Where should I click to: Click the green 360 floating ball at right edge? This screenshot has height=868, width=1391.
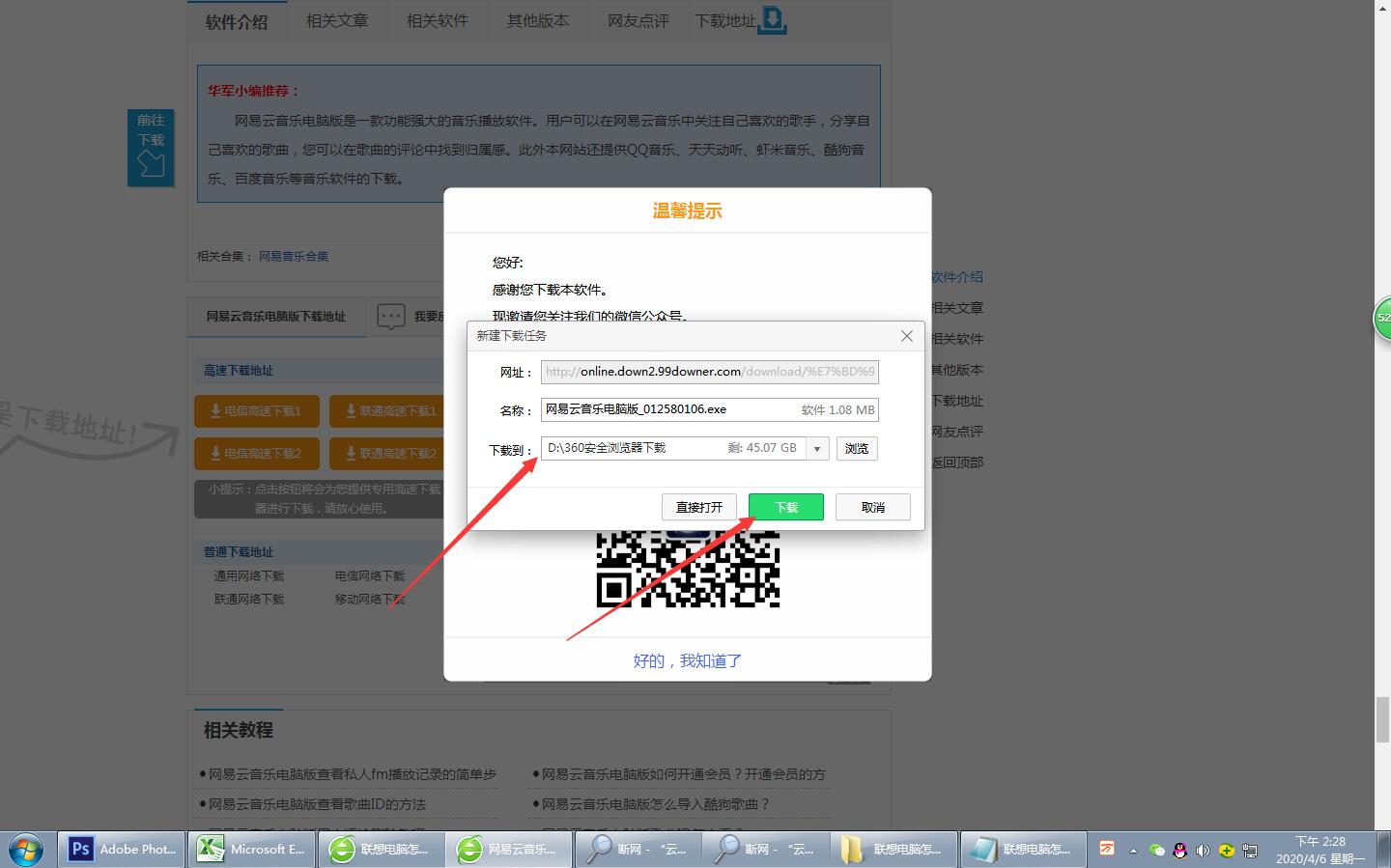[1382, 319]
